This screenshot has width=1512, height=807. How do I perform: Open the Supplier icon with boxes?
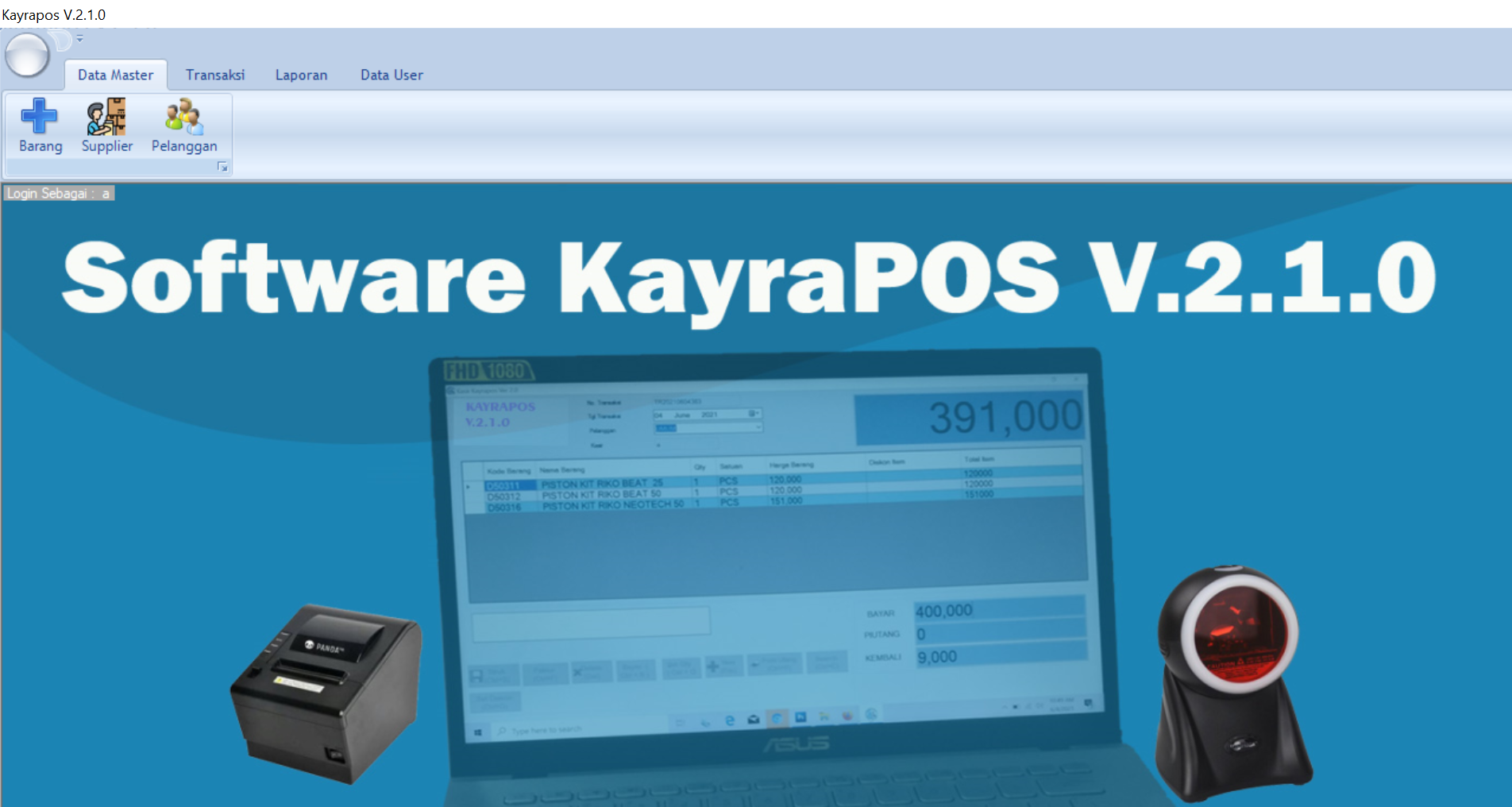pos(106,118)
